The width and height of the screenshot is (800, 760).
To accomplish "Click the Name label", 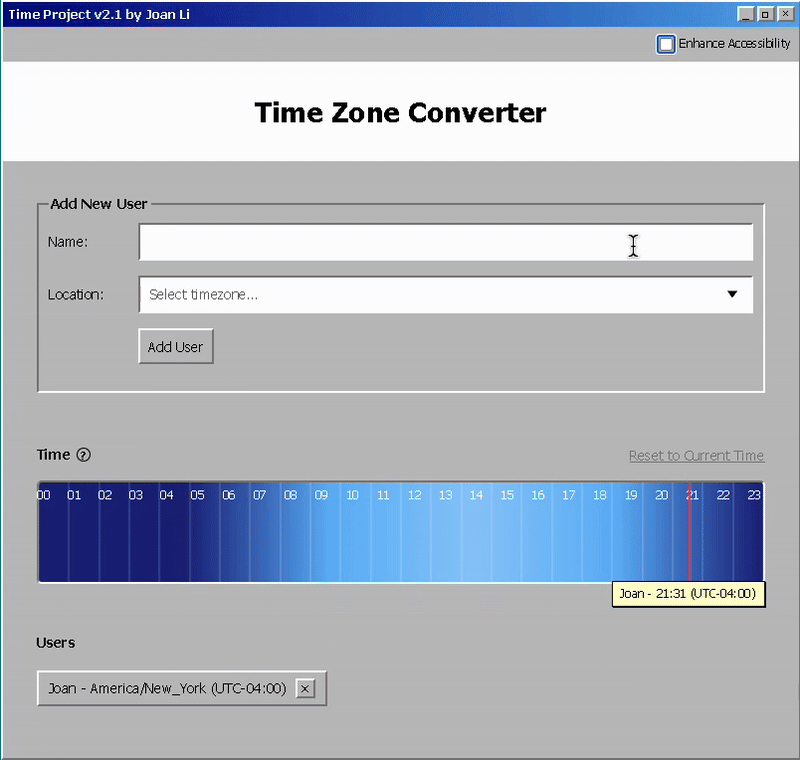I will coord(68,242).
